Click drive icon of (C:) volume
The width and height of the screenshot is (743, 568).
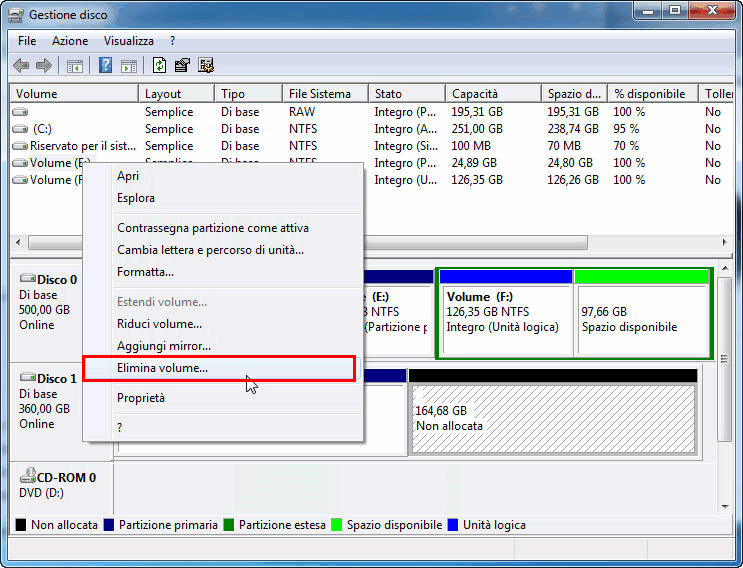click(x=20, y=129)
